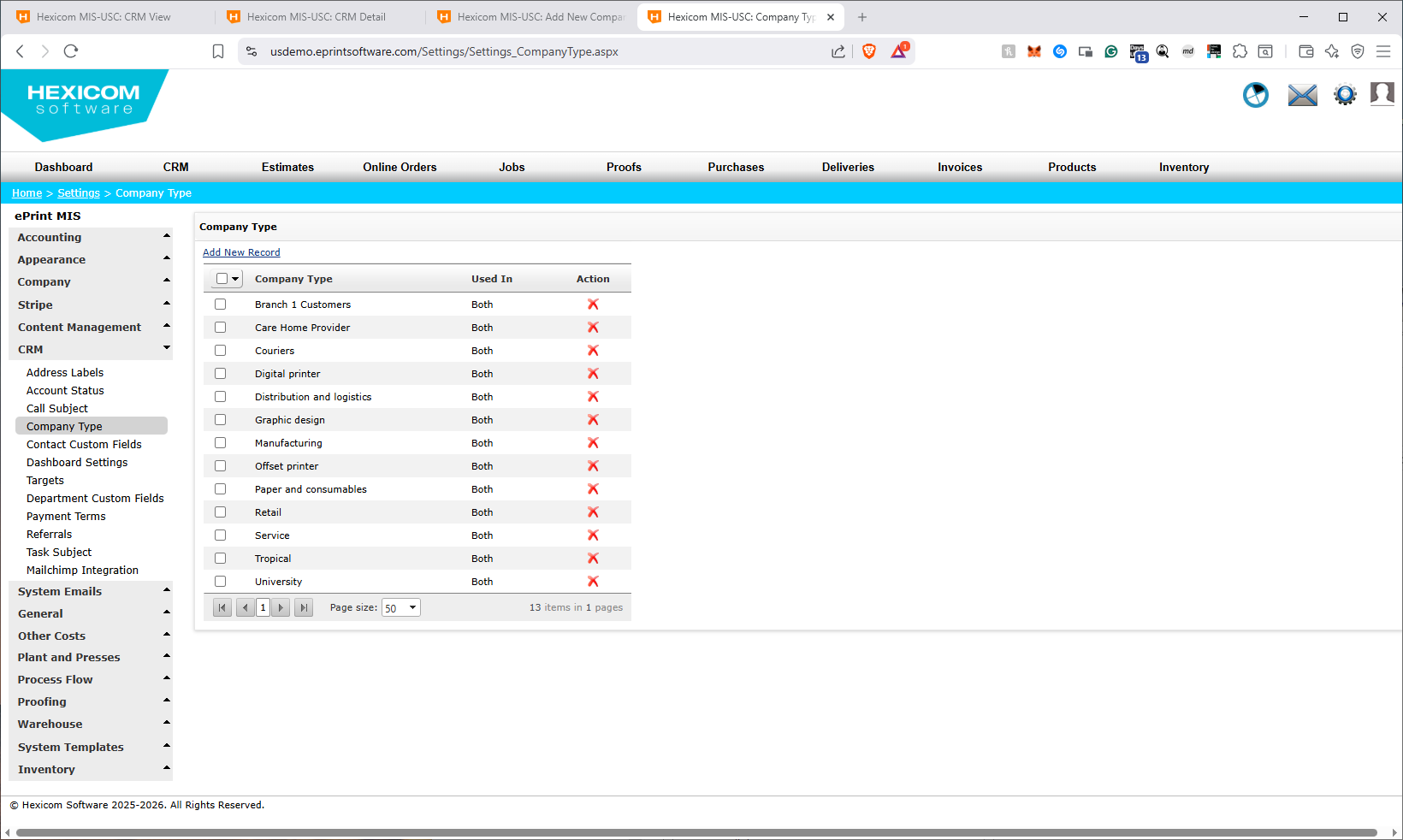Image resolution: width=1403 pixels, height=840 pixels.
Task: Open the Page size dropdown
Action: click(400, 607)
